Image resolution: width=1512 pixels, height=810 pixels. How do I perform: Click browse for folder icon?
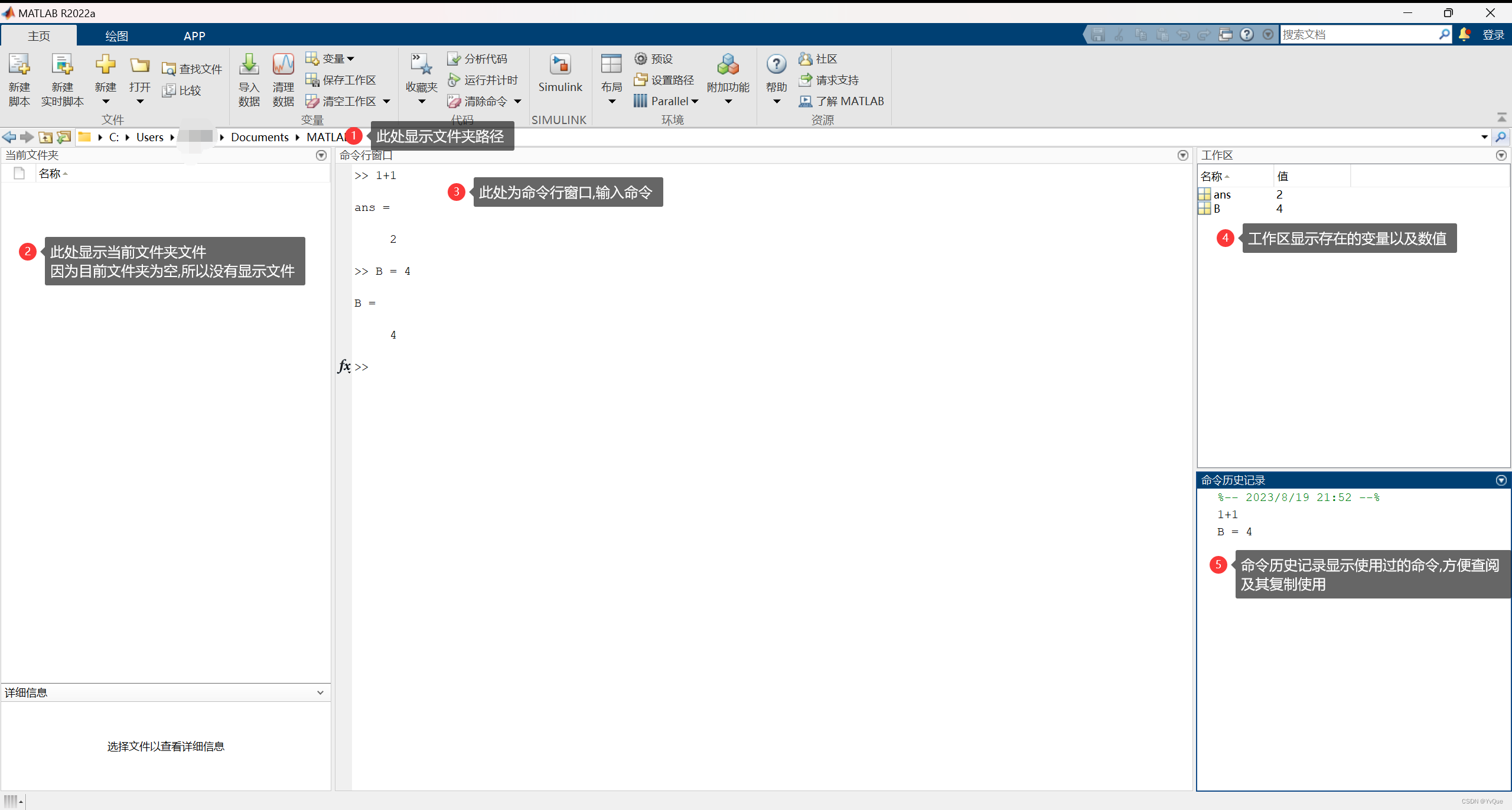[x=64, y=137]
